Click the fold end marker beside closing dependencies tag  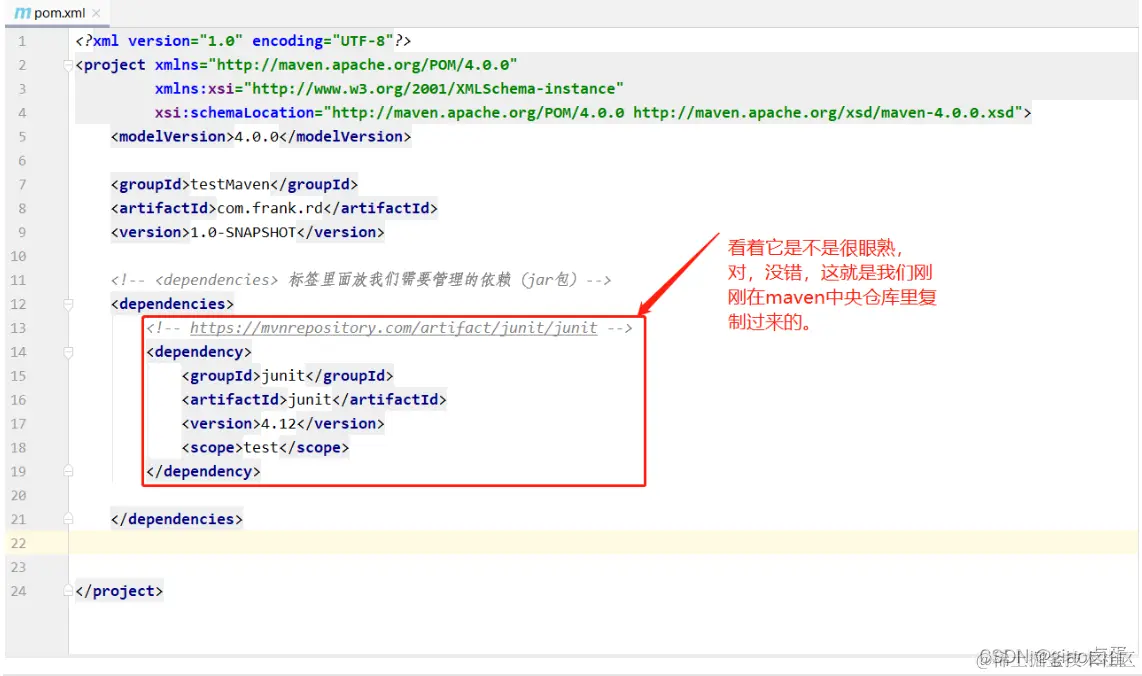click(68, 519)
